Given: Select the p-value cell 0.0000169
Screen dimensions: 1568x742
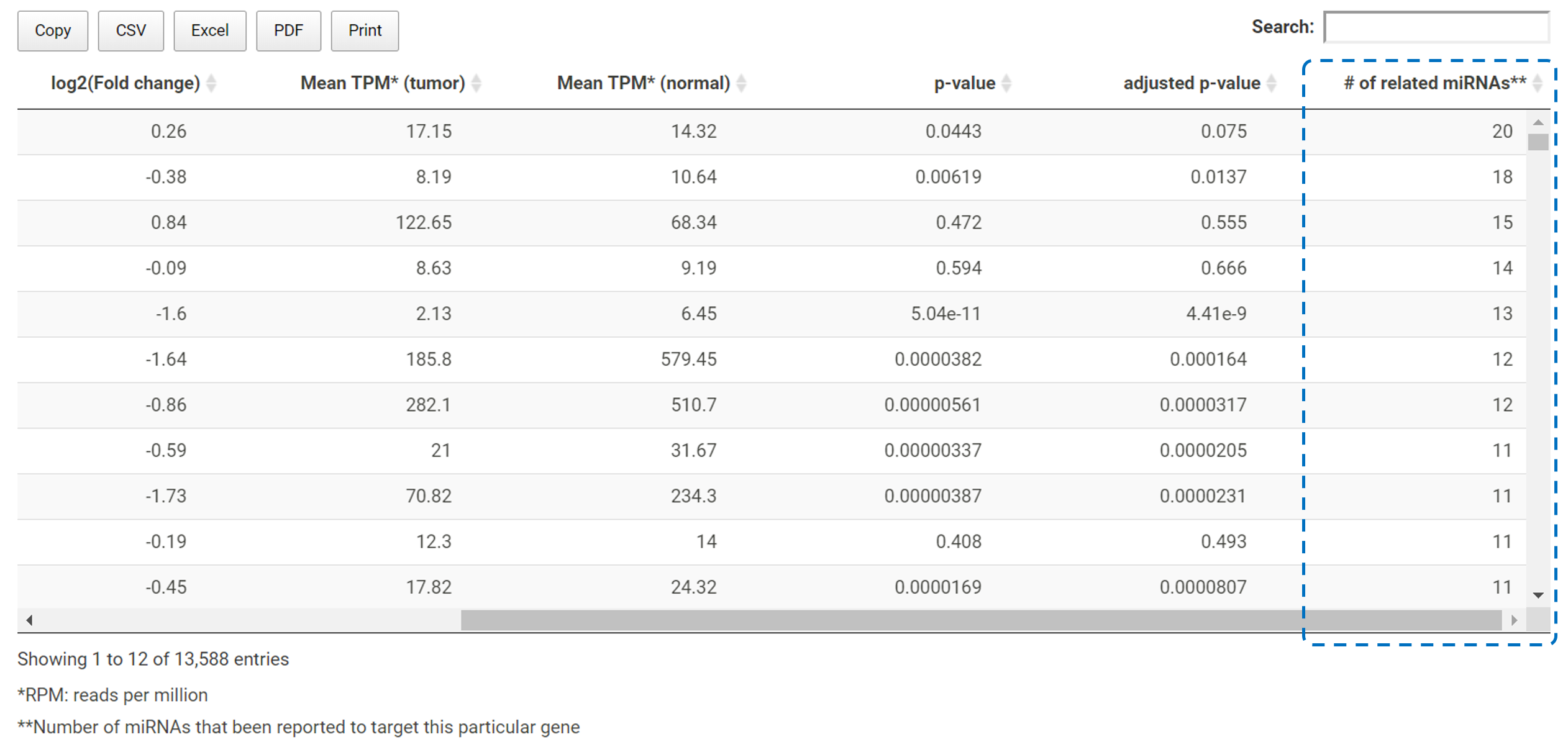Looking at the screenshot, I should [x=938, y=587].
